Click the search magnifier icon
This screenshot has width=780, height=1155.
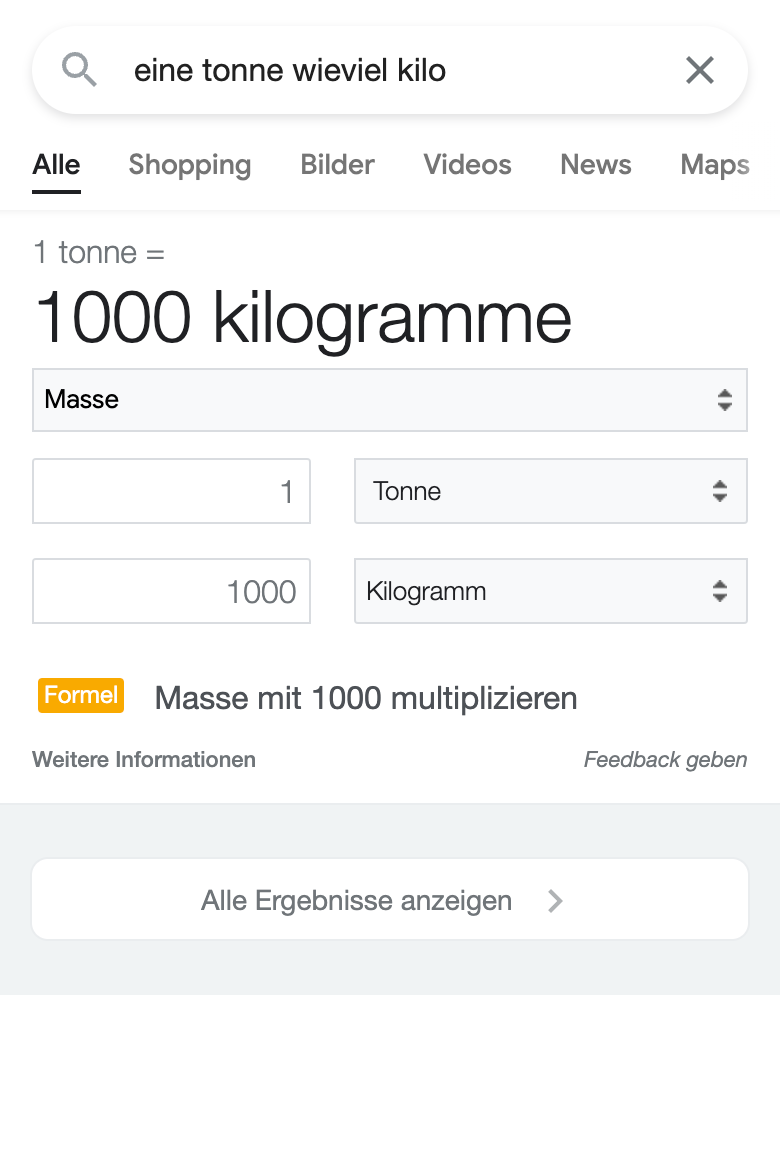tap(79, 70)
